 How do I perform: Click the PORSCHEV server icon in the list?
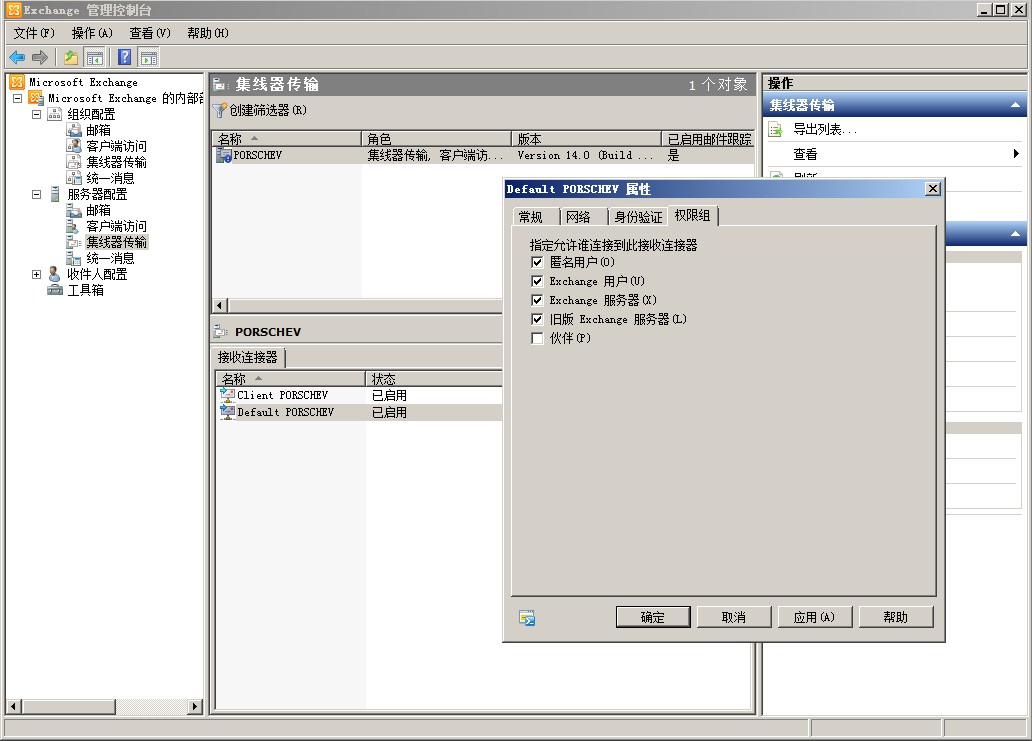(x=224, y=155)
